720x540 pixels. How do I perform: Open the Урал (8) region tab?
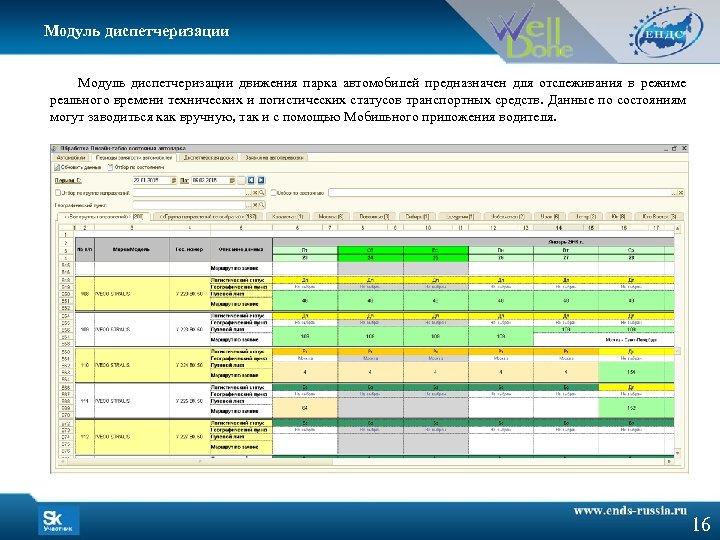point(550,216)
